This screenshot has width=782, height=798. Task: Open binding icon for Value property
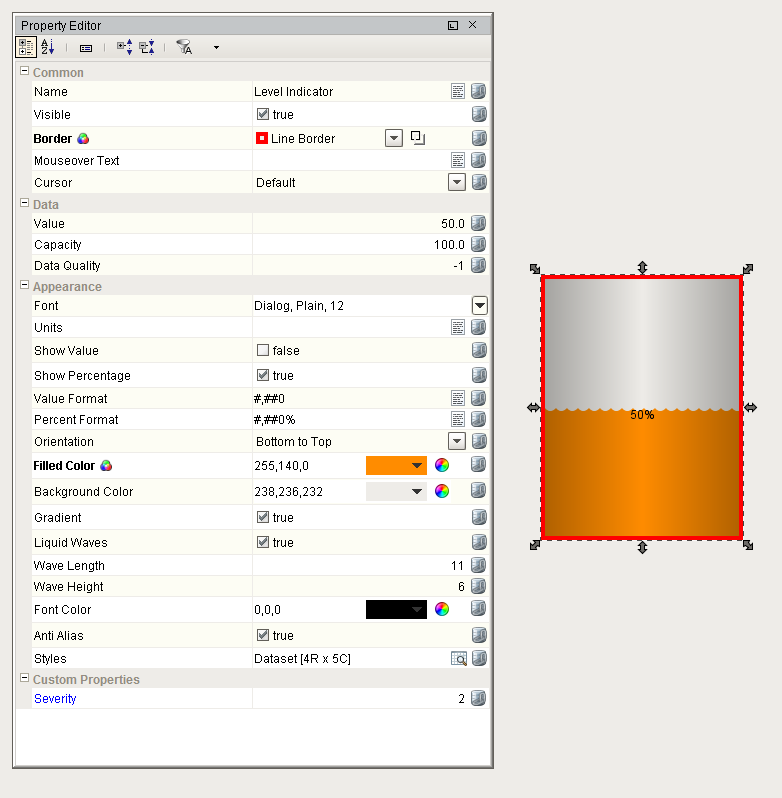[479, 224]
